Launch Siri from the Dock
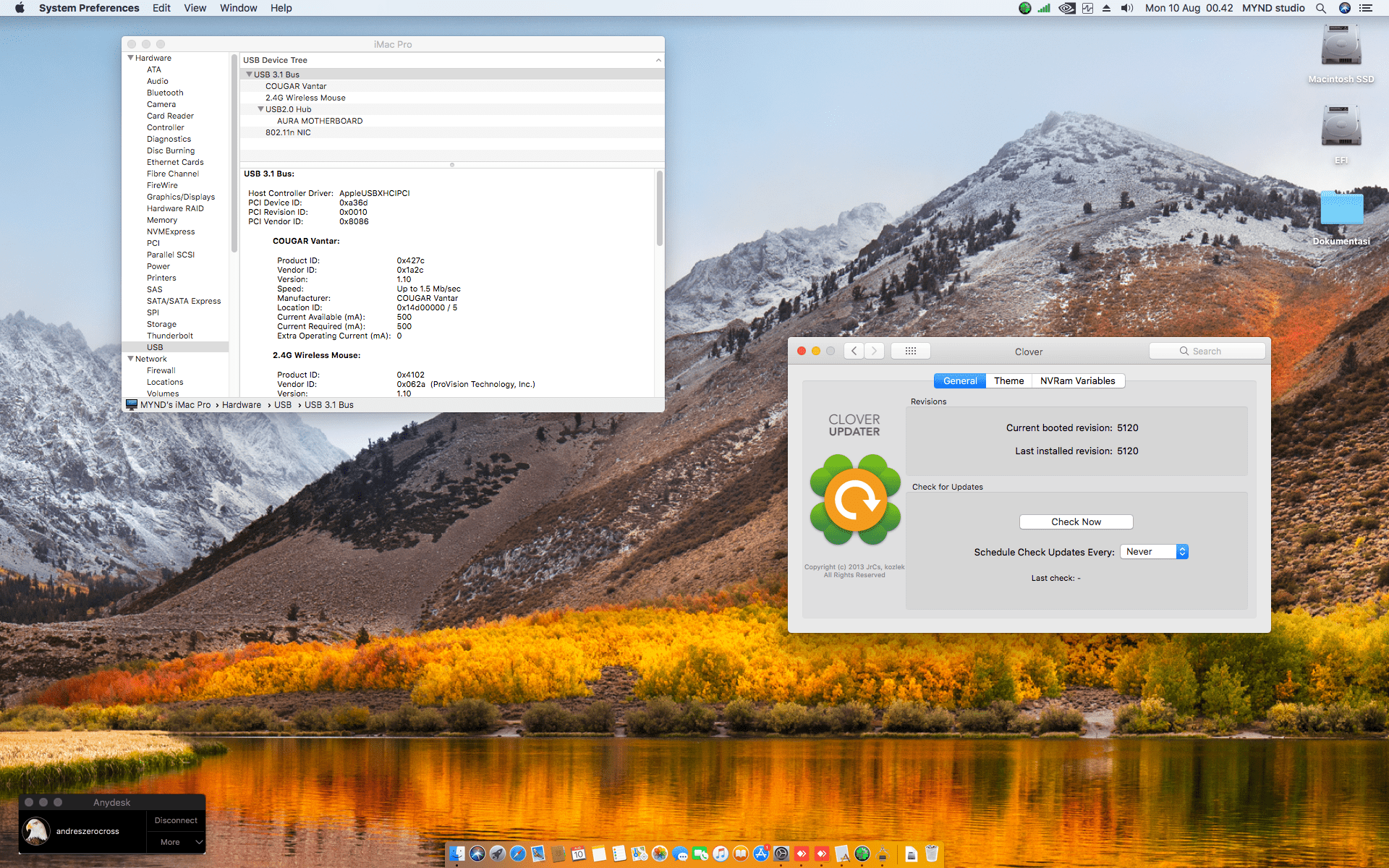Screen dimensions: 1389x868 click(x=477, y=854)
